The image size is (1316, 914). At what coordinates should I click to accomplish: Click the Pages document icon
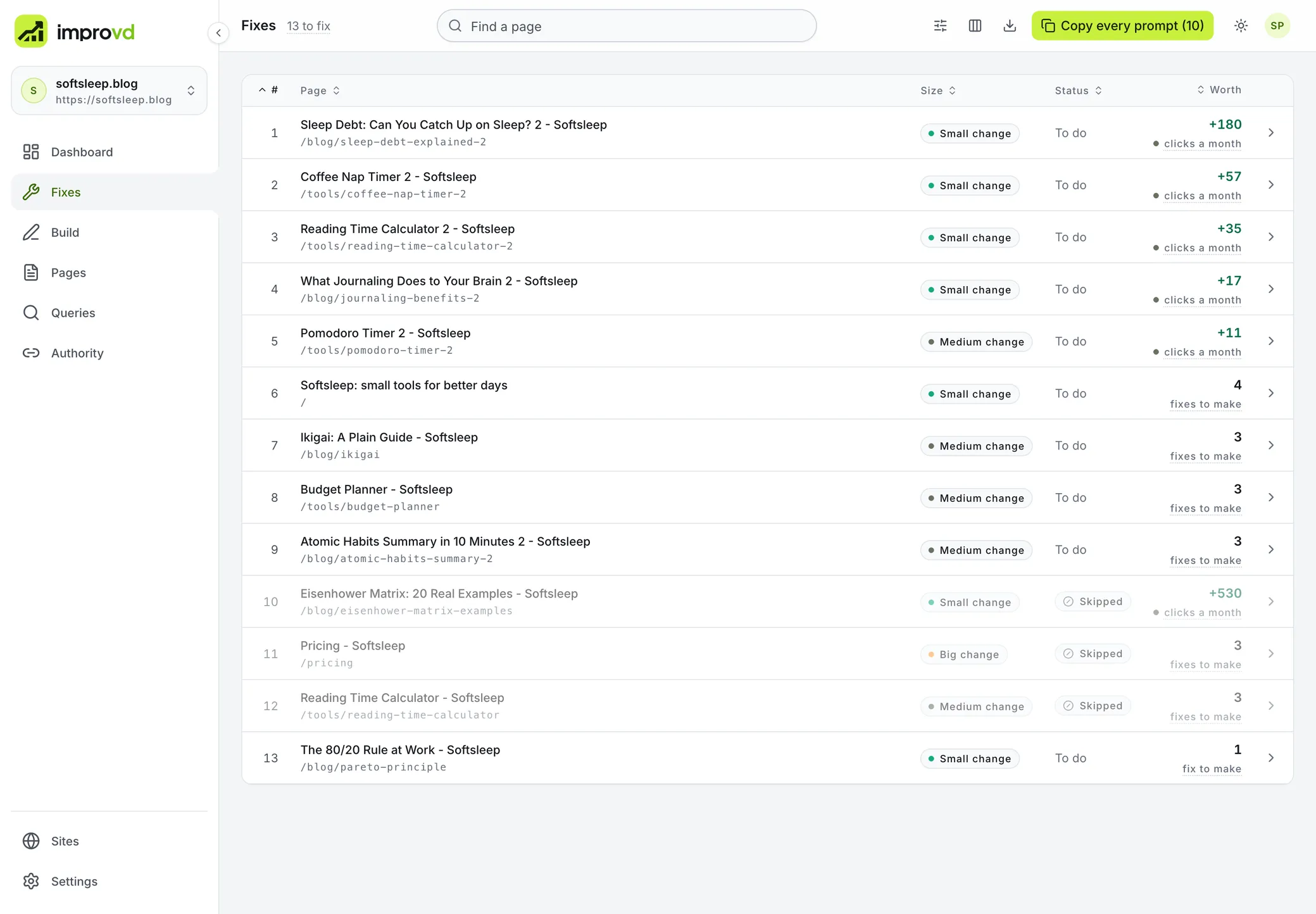[x=31, y=272]
